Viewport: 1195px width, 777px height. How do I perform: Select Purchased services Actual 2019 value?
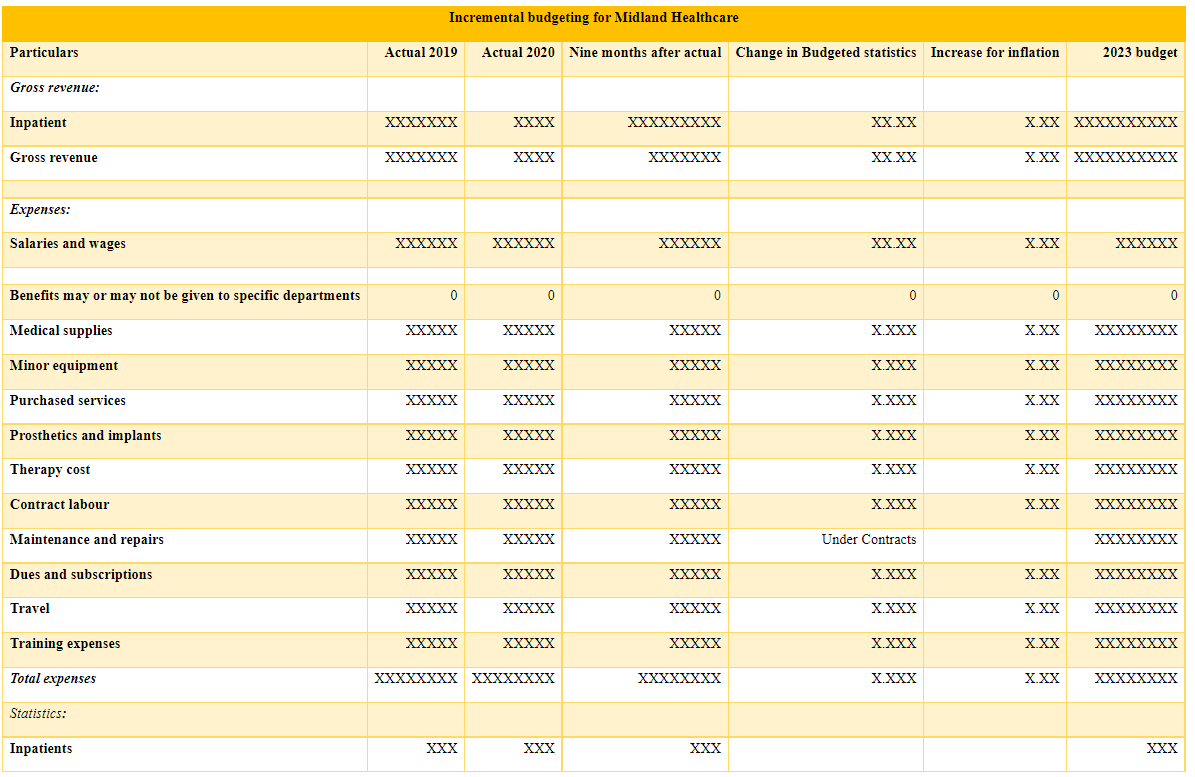point(431,401)
